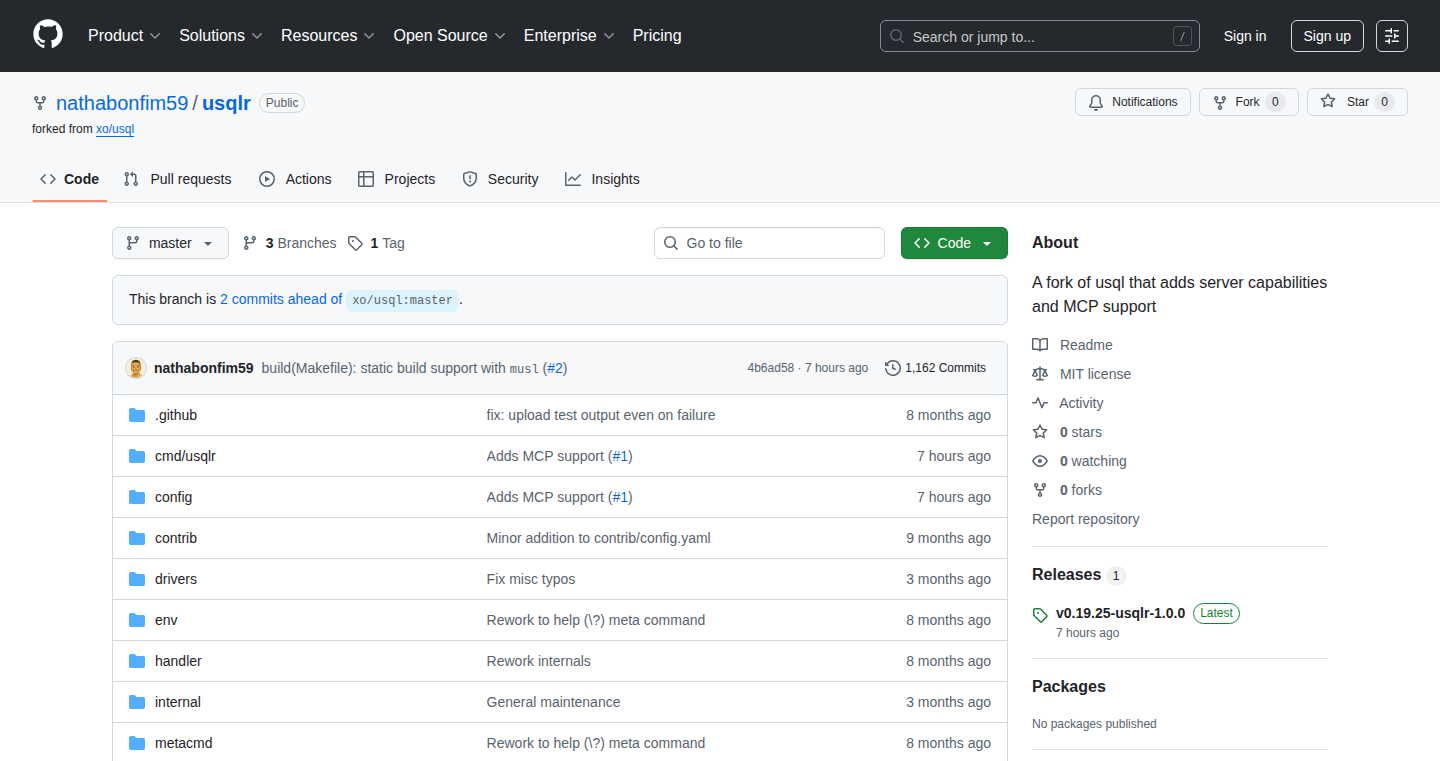Click the tag icon beside 1 Tag
This screenshot has height=761, width=1440.
355,243
